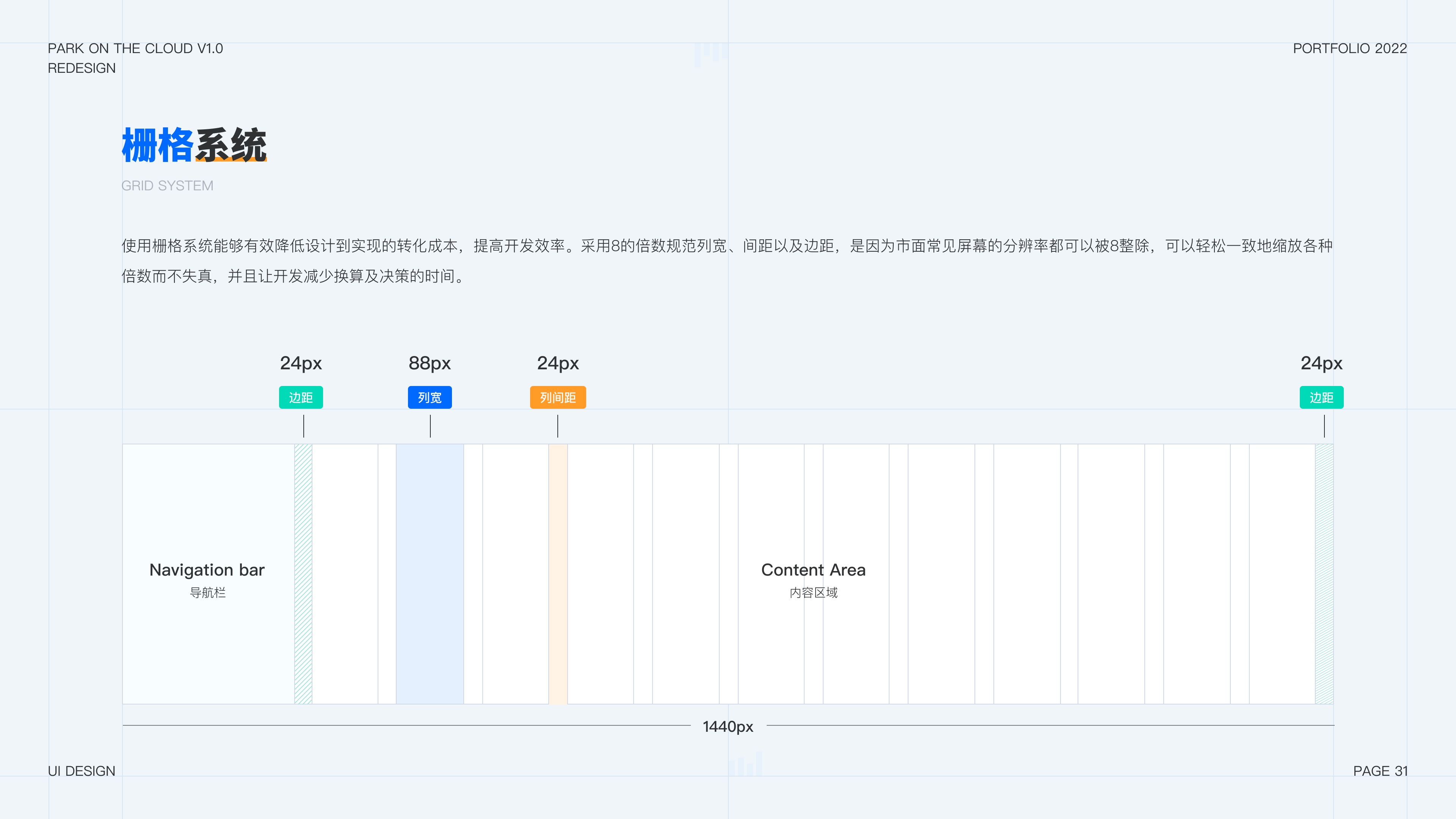Click the PORTFOLIO 2022 header text

click(1350, 49)
